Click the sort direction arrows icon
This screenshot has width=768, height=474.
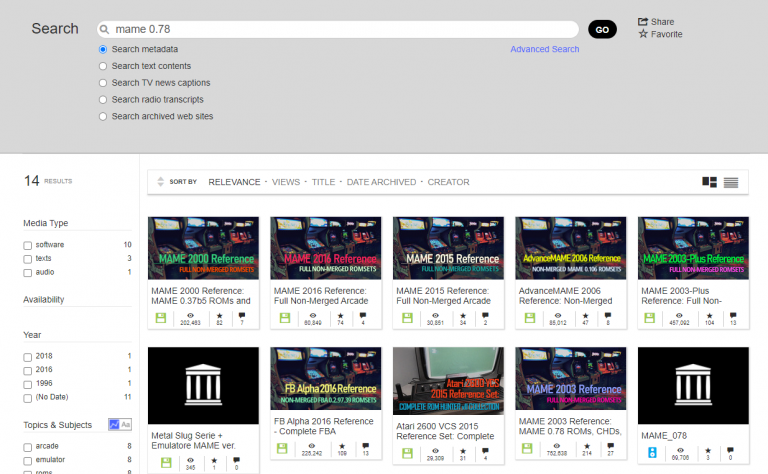(x=160, y=182)
